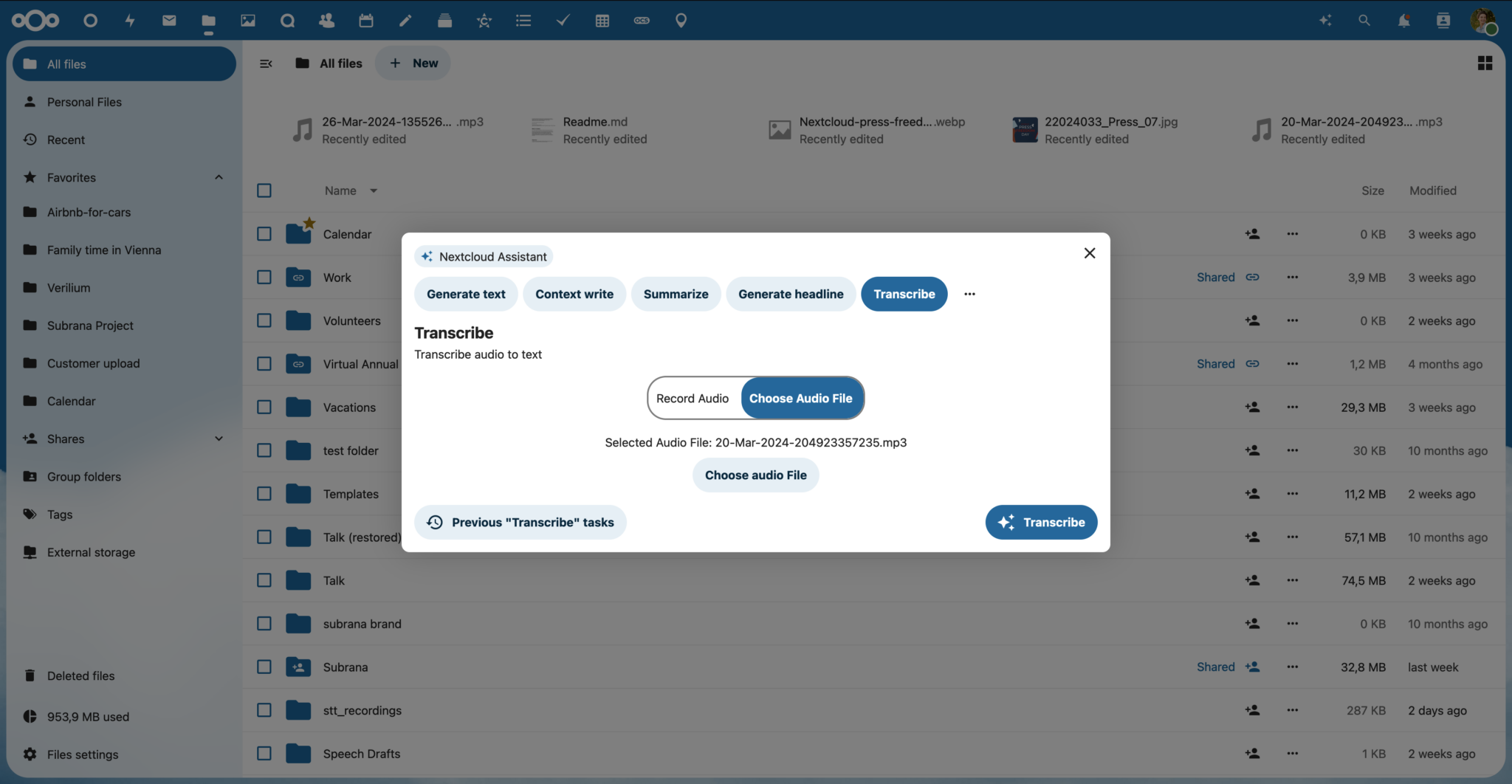This screenshot has height=784, width=1512.
Task: Click the Choose audio File button
Action: [755, 475]
